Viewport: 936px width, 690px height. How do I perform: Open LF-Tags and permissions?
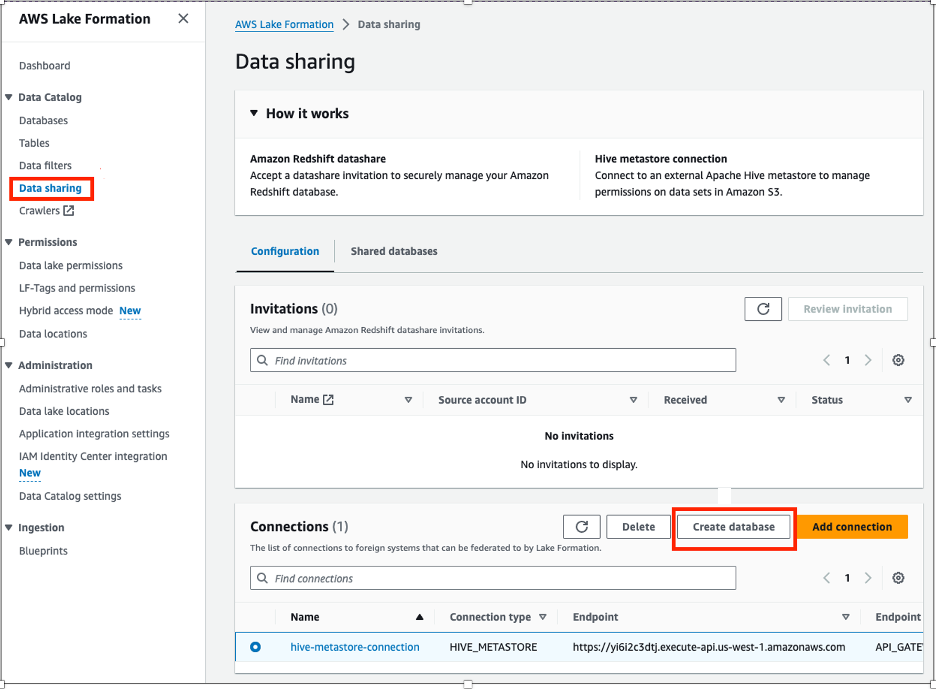click(77, 288)
